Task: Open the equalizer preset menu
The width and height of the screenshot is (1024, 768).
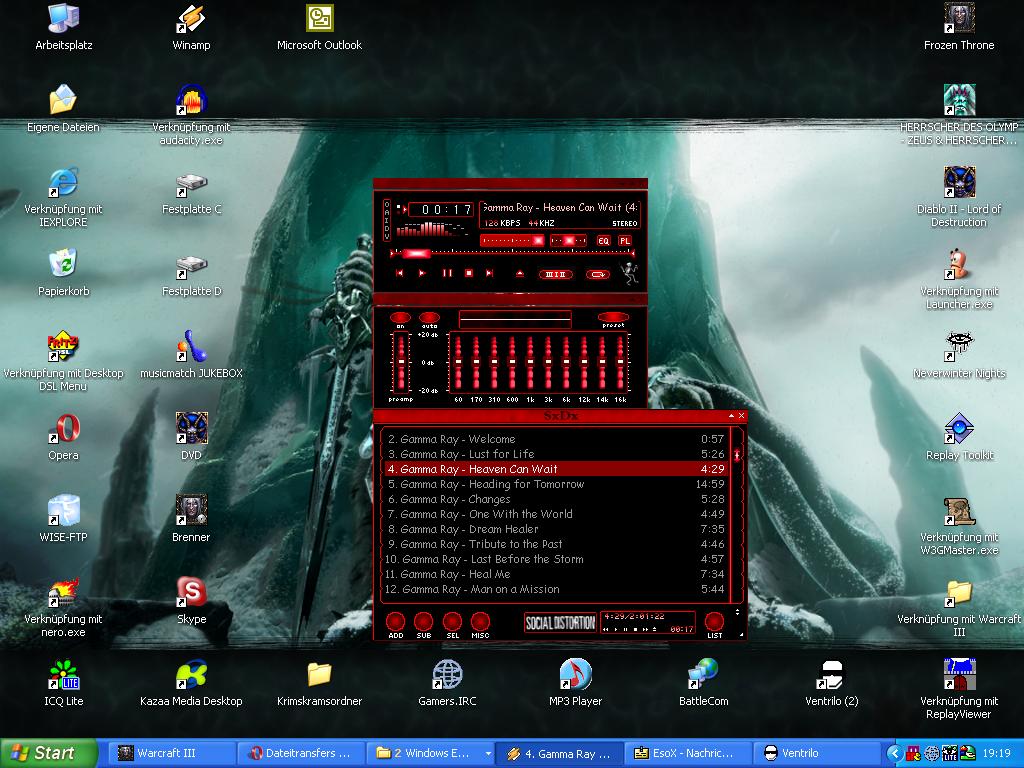Action: point(613,319)
